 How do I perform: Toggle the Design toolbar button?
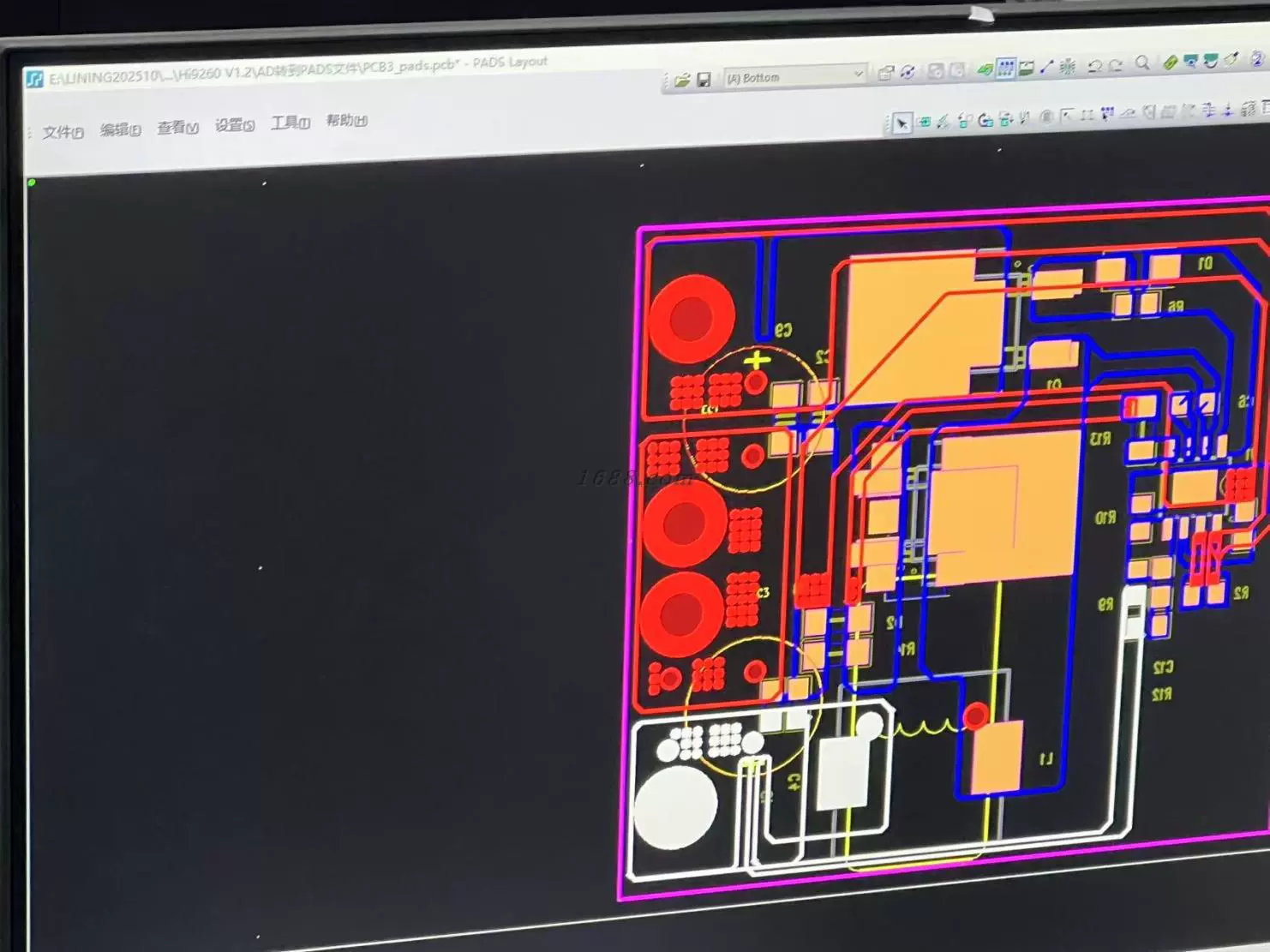pyautogui.click(x=1005, y=69)
